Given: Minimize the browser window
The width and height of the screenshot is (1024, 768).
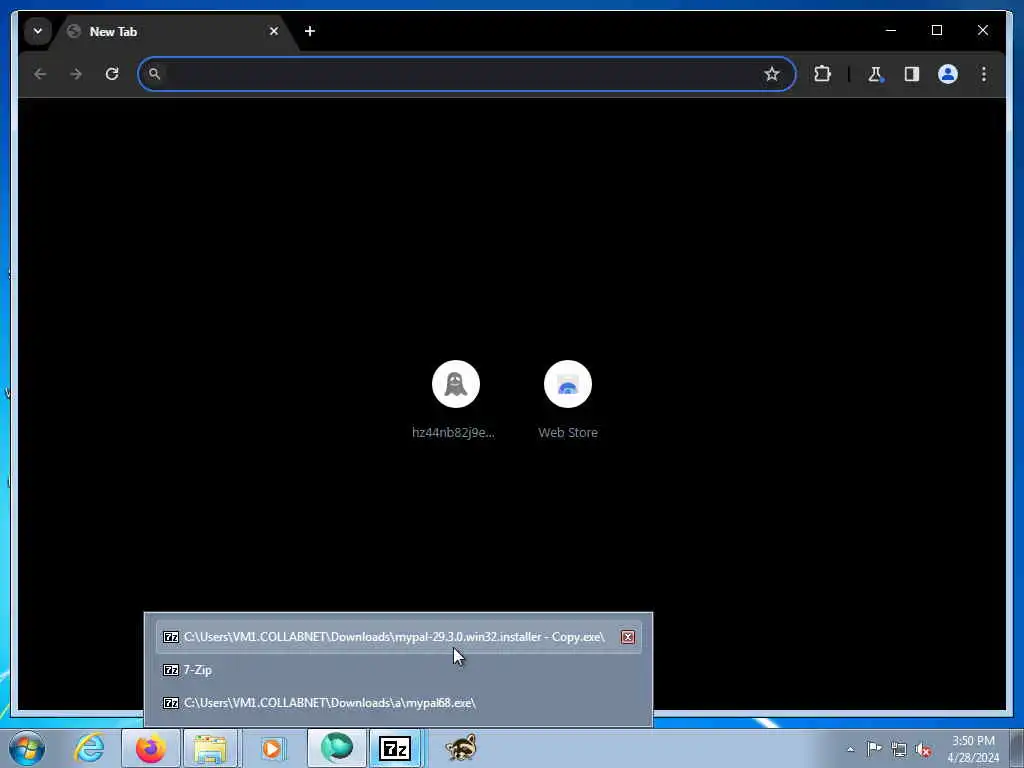Looking at the screenshot, I should coord(891,30).
